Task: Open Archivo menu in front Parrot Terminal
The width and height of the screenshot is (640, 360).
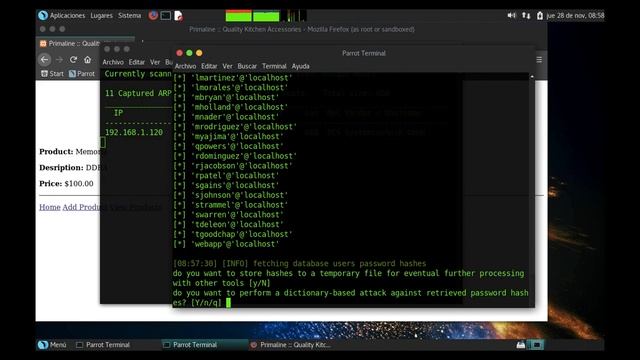Action: 185,66
